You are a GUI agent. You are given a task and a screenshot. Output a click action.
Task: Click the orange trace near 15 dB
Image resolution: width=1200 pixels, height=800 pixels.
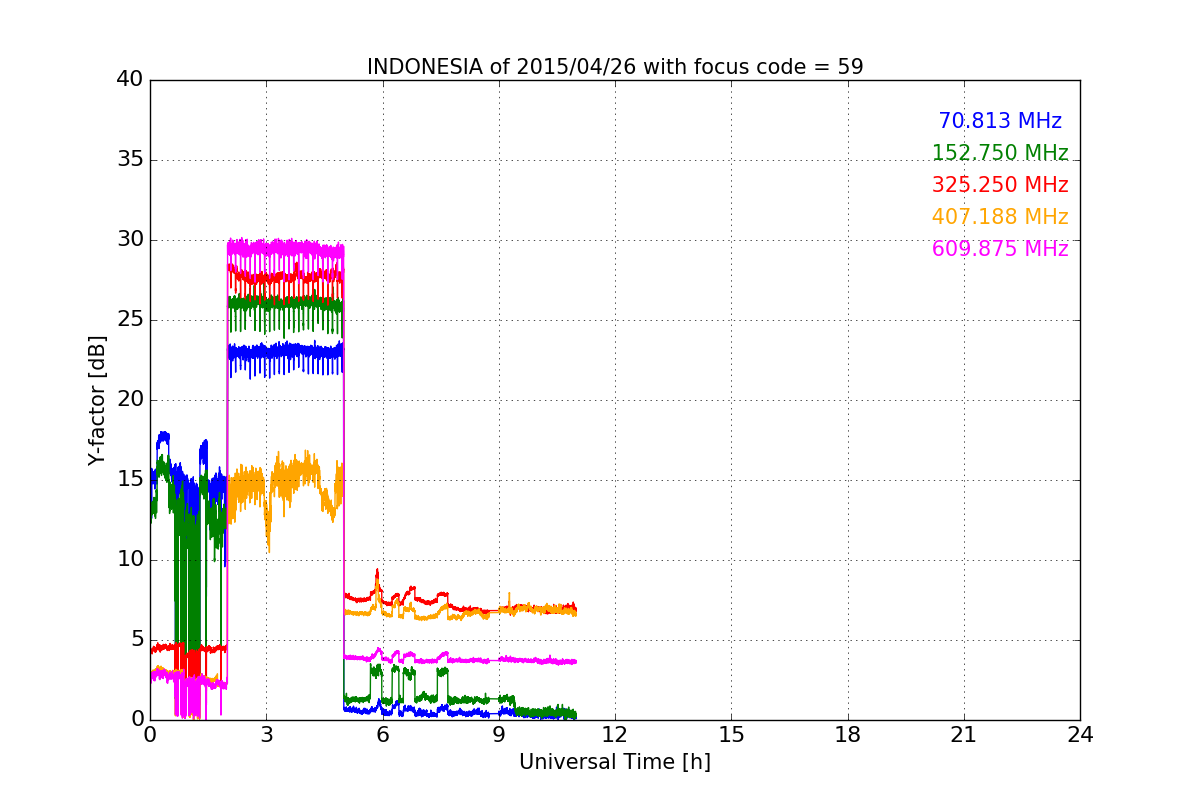click(286, 485)
